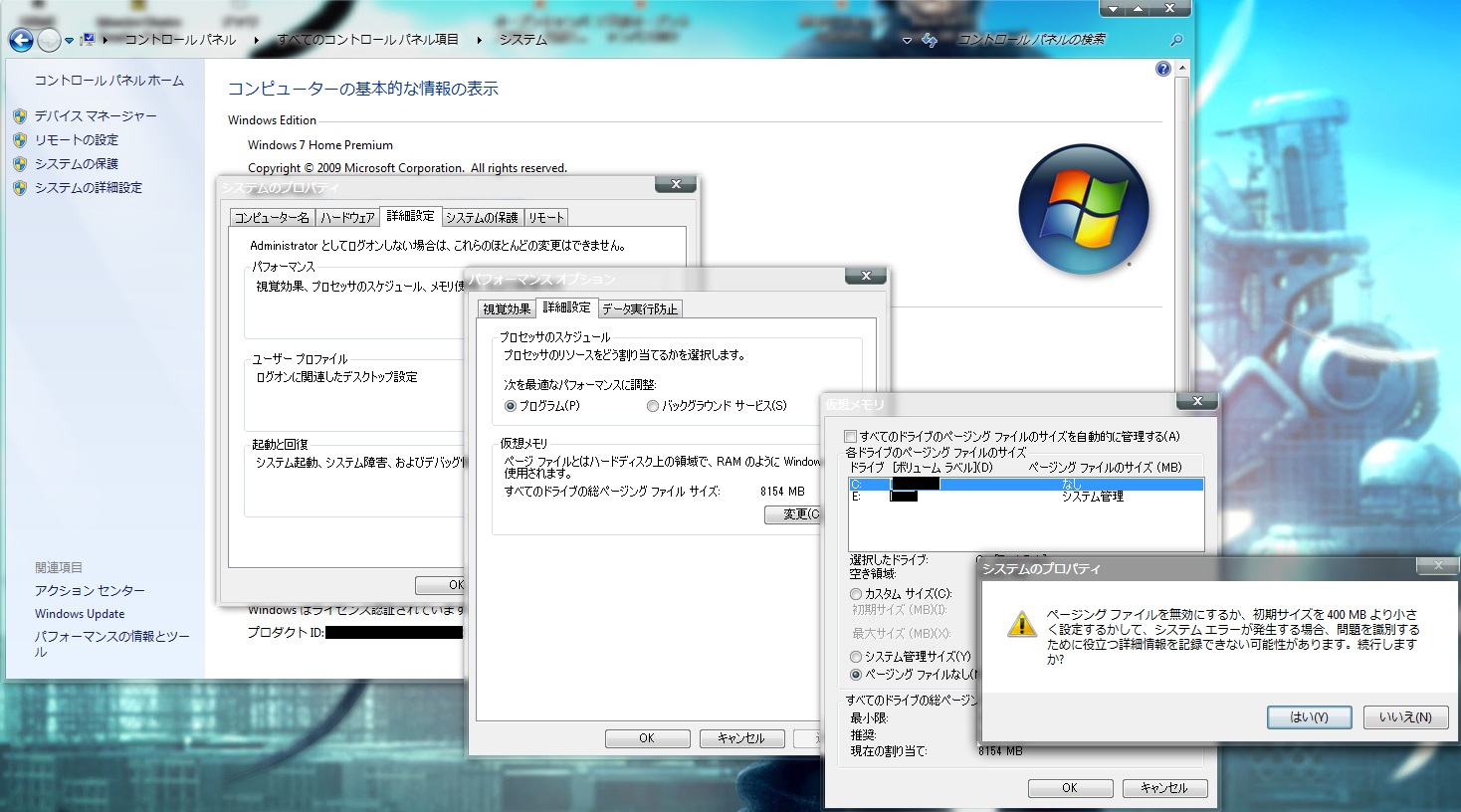Choose the カスタムサイズ(C) radio button
1461x812 pixels.
coord(856,594)
